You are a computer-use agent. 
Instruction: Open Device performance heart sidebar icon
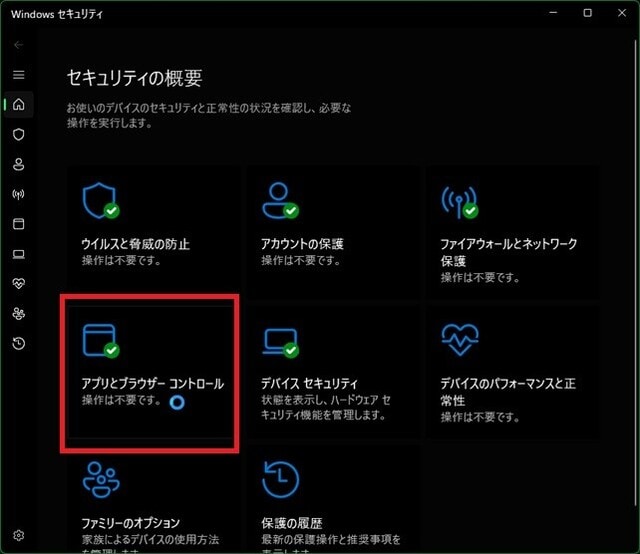19,283
